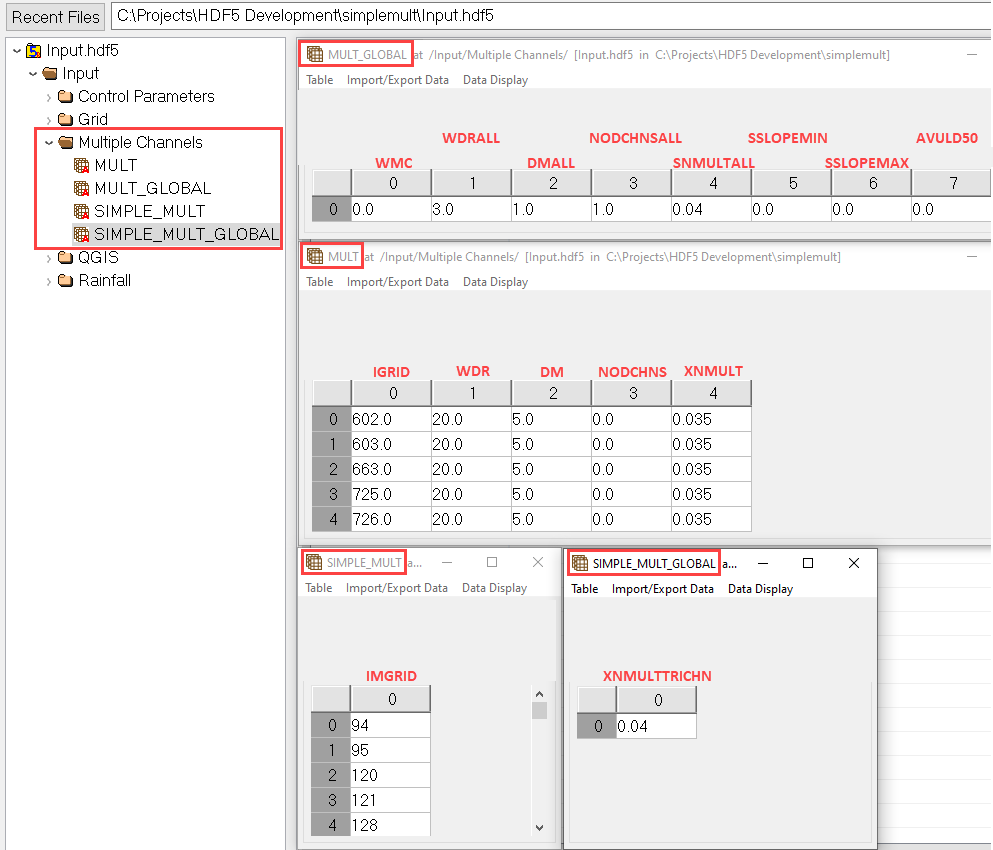Image resolution: width=993 pixels, height=850 pixels.
Task: Click the Control Parameters folder icon
Action: point(66,96)
